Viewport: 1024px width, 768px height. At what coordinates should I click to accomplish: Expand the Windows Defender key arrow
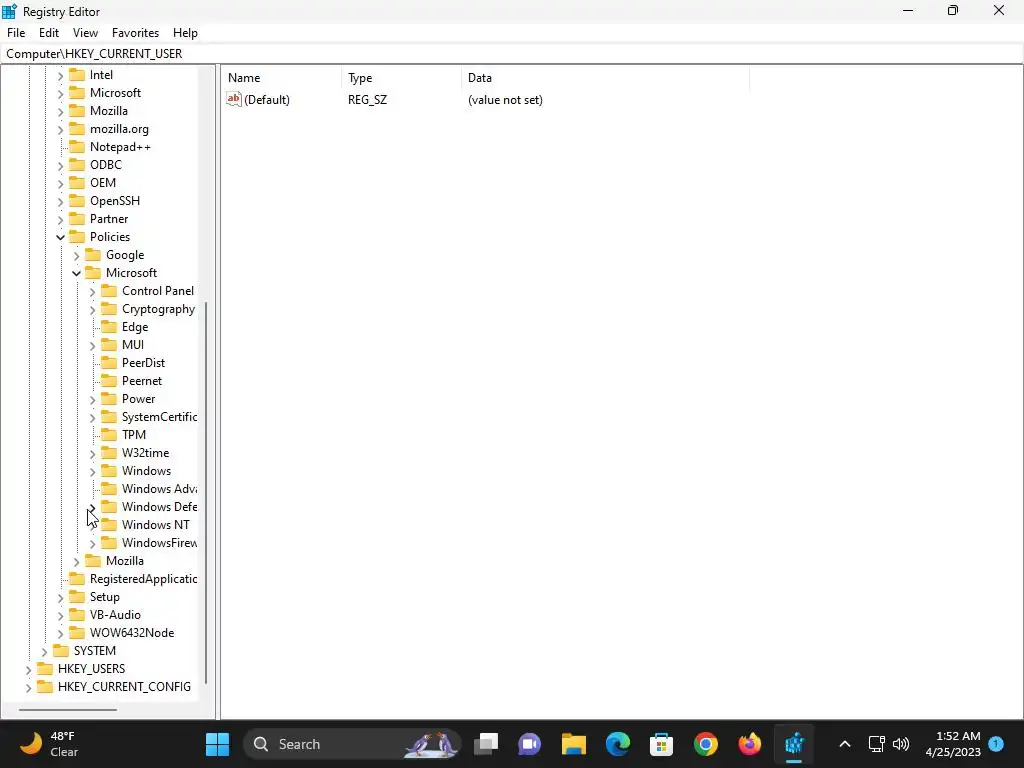click(92, 507)
